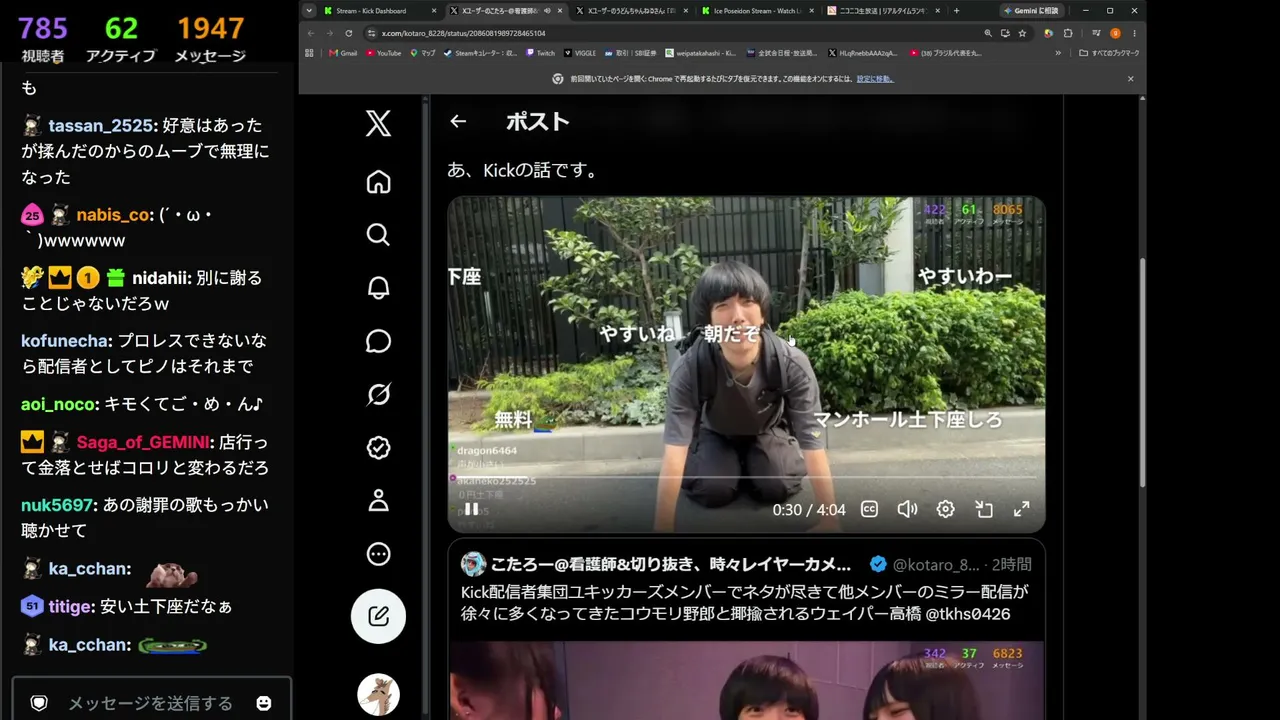Close the Ice Poseidon Stream tab
Screen dimensions: 1280x720
[x=811, y=11]
